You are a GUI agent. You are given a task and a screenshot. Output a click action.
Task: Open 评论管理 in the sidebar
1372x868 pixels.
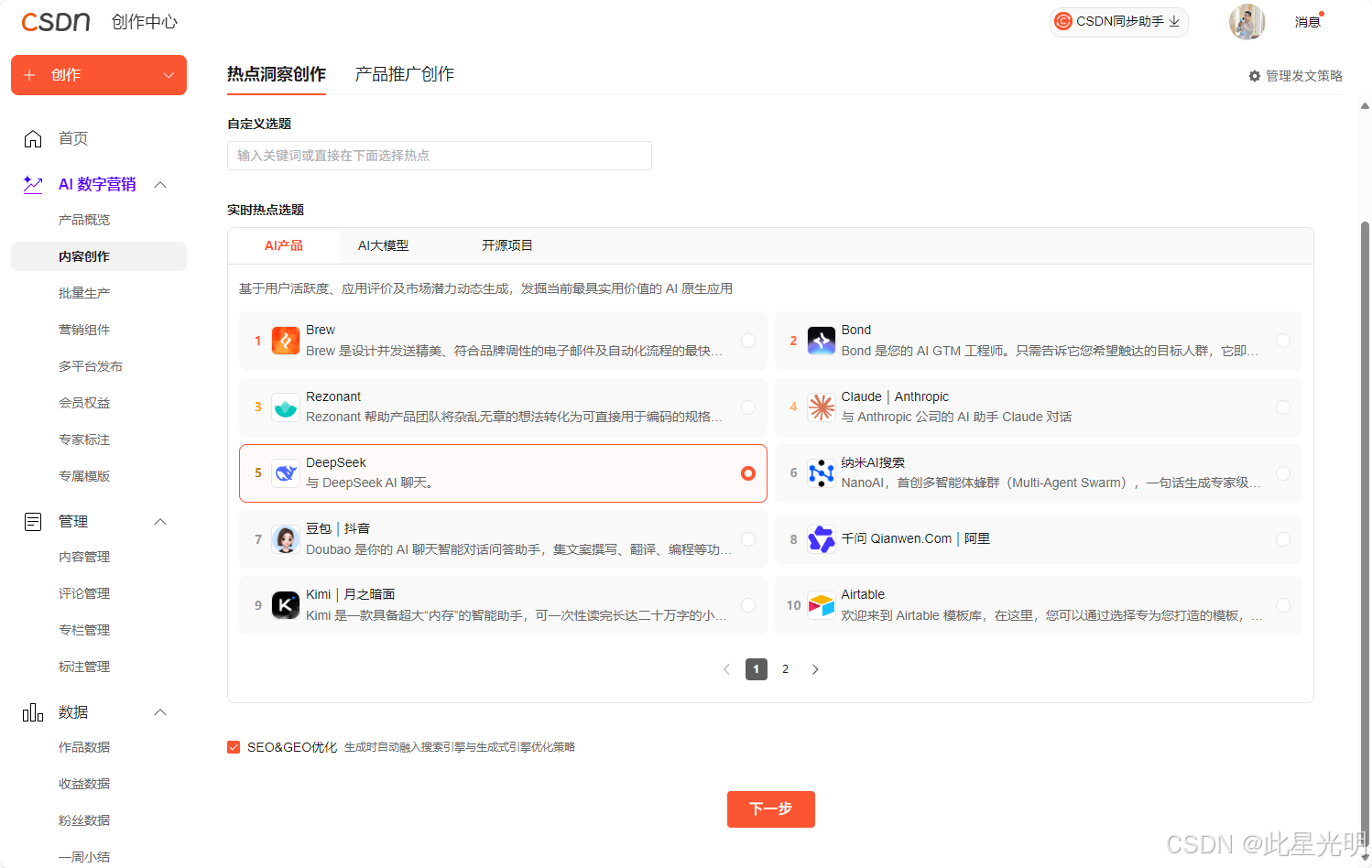(84, 593)
